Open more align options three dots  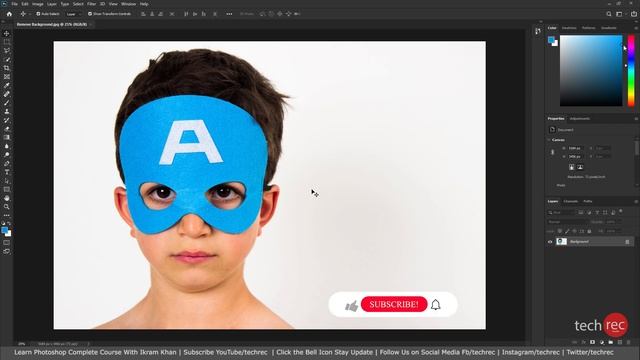click(229, 14)
